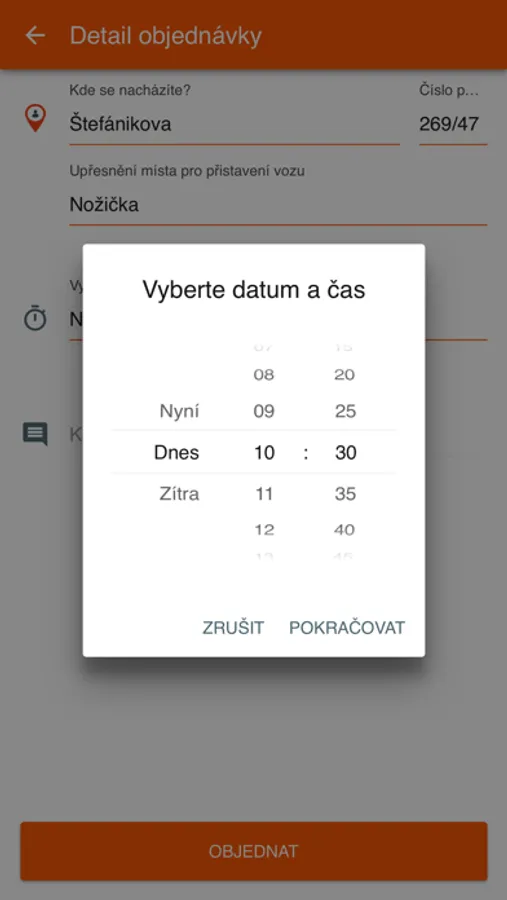
Task: Tap the comment bubble icon
Action: (35, 434)
